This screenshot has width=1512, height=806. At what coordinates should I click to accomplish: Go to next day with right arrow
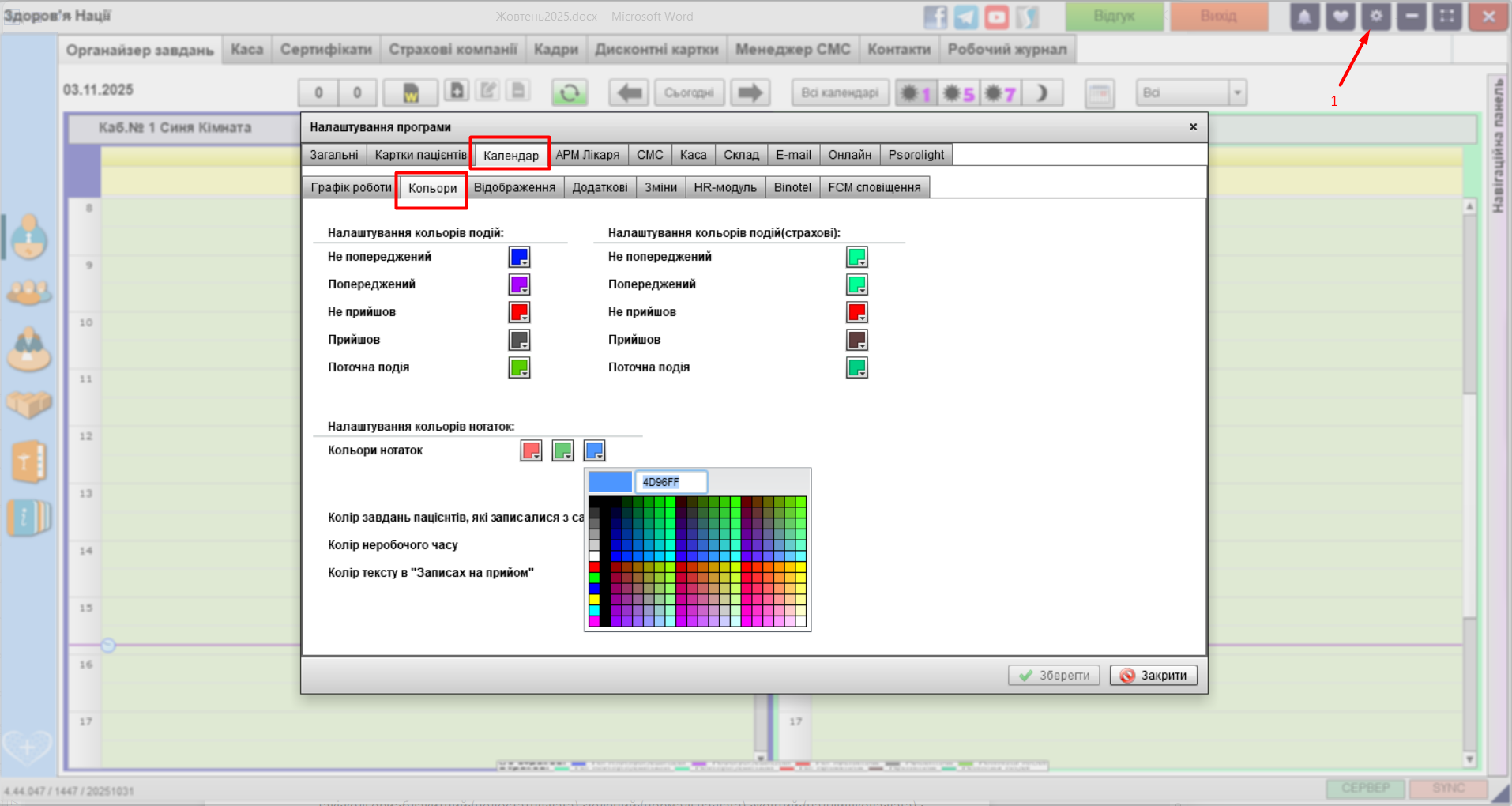750,92
